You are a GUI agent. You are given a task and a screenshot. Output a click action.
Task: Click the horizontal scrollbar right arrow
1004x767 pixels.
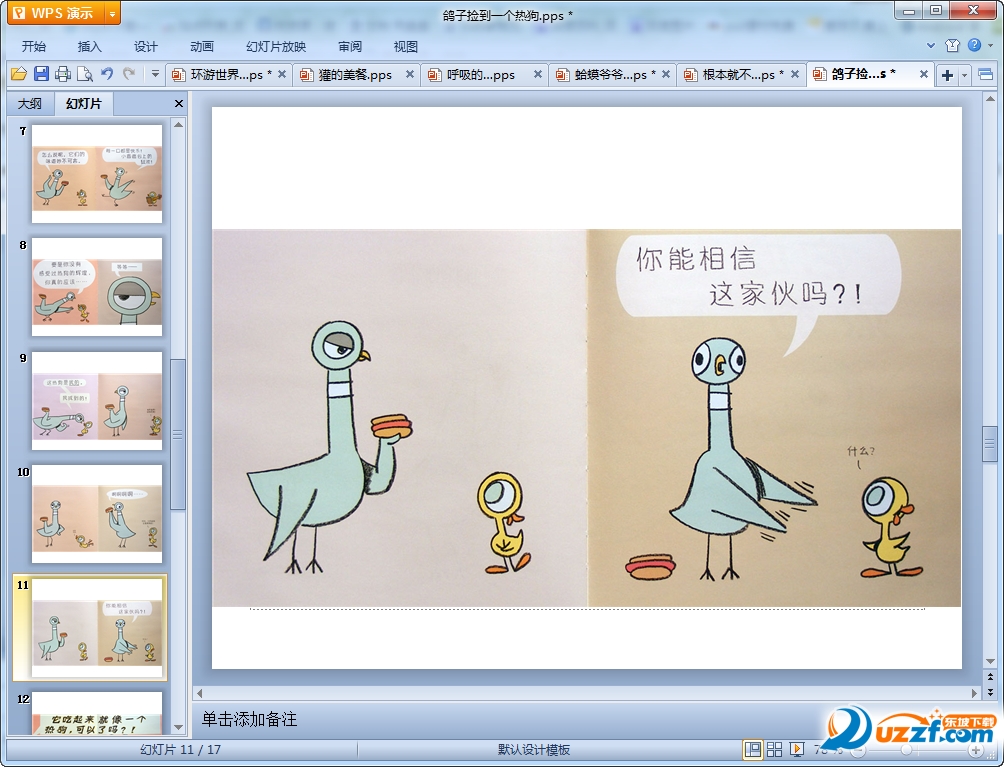(975, 693)
